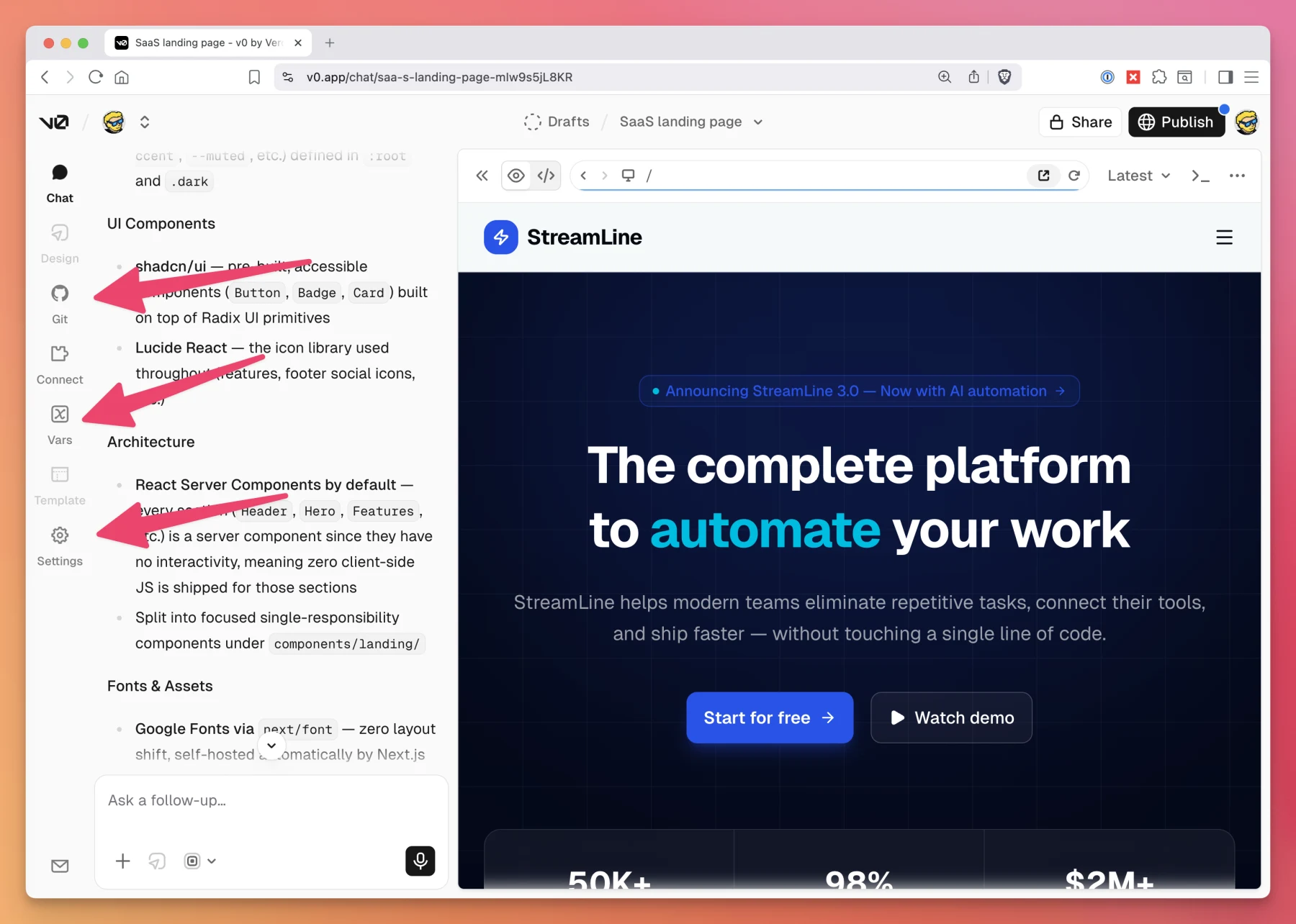Open the Latest version dropdown

click(x=1138, y=176)
